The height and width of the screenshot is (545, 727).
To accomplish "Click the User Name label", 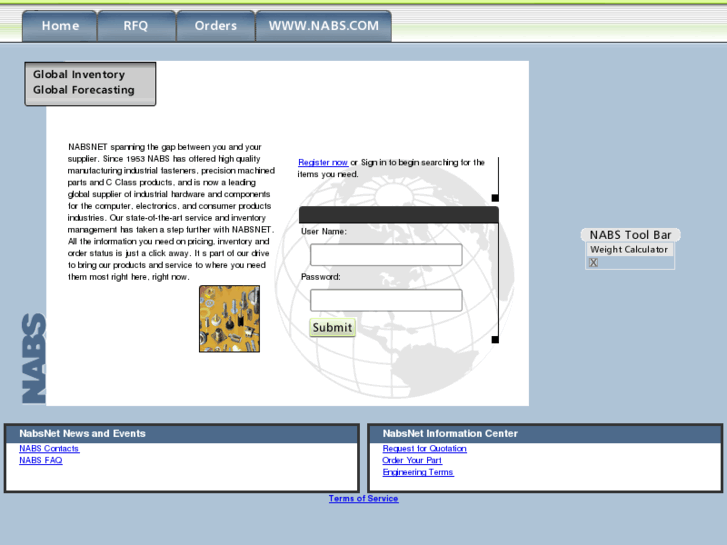I will (x=324, y=231).
